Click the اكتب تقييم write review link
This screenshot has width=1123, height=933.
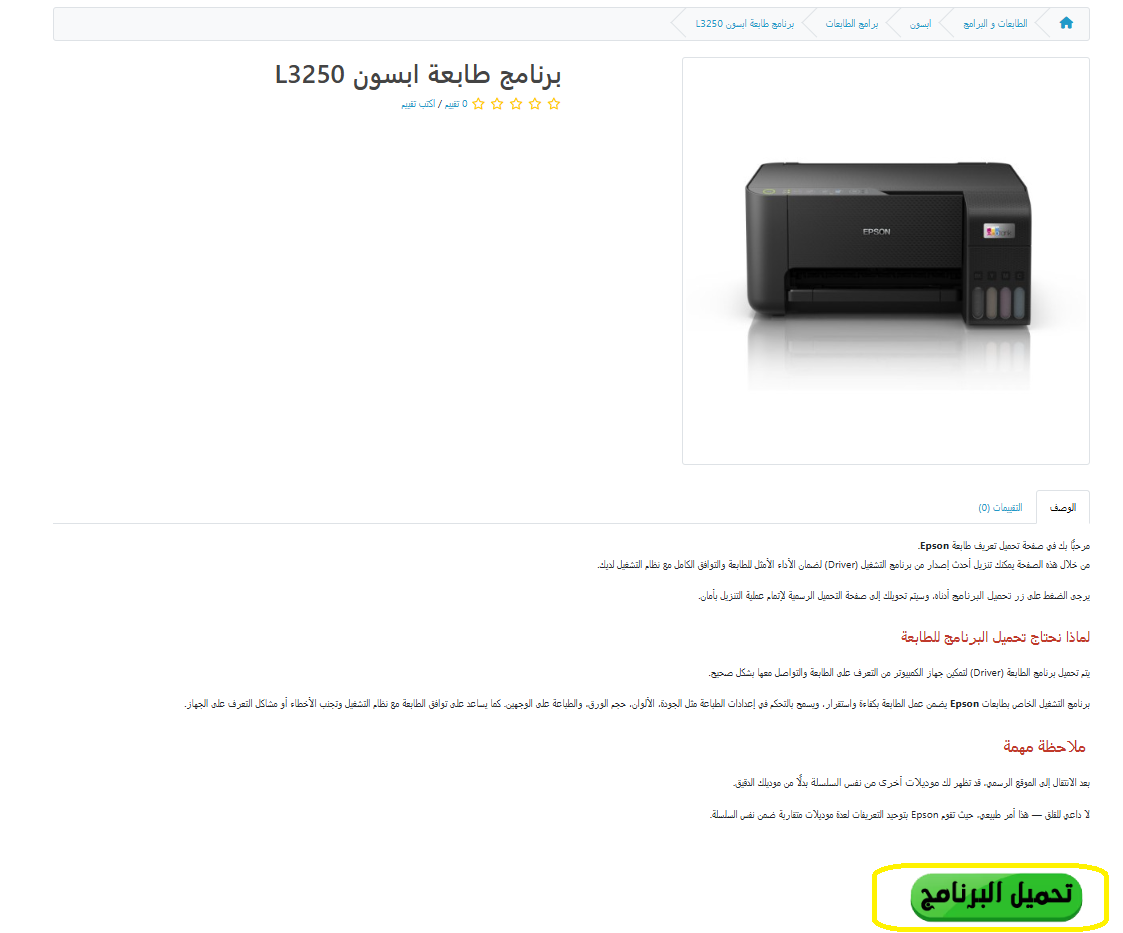[418, 104]
